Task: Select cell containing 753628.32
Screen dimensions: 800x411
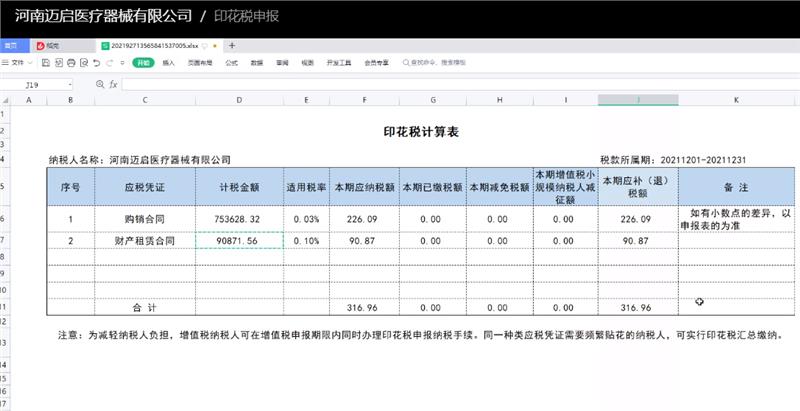Action: click(238, 219)
